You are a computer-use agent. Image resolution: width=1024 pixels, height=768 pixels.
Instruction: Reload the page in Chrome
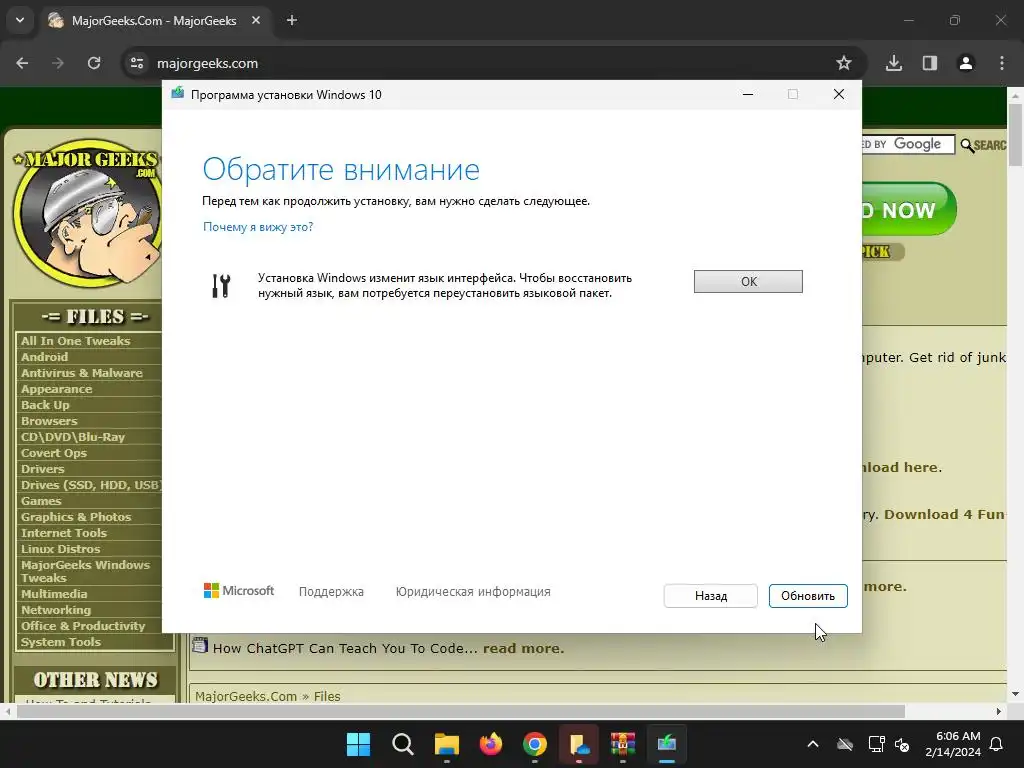coord(94,63)
